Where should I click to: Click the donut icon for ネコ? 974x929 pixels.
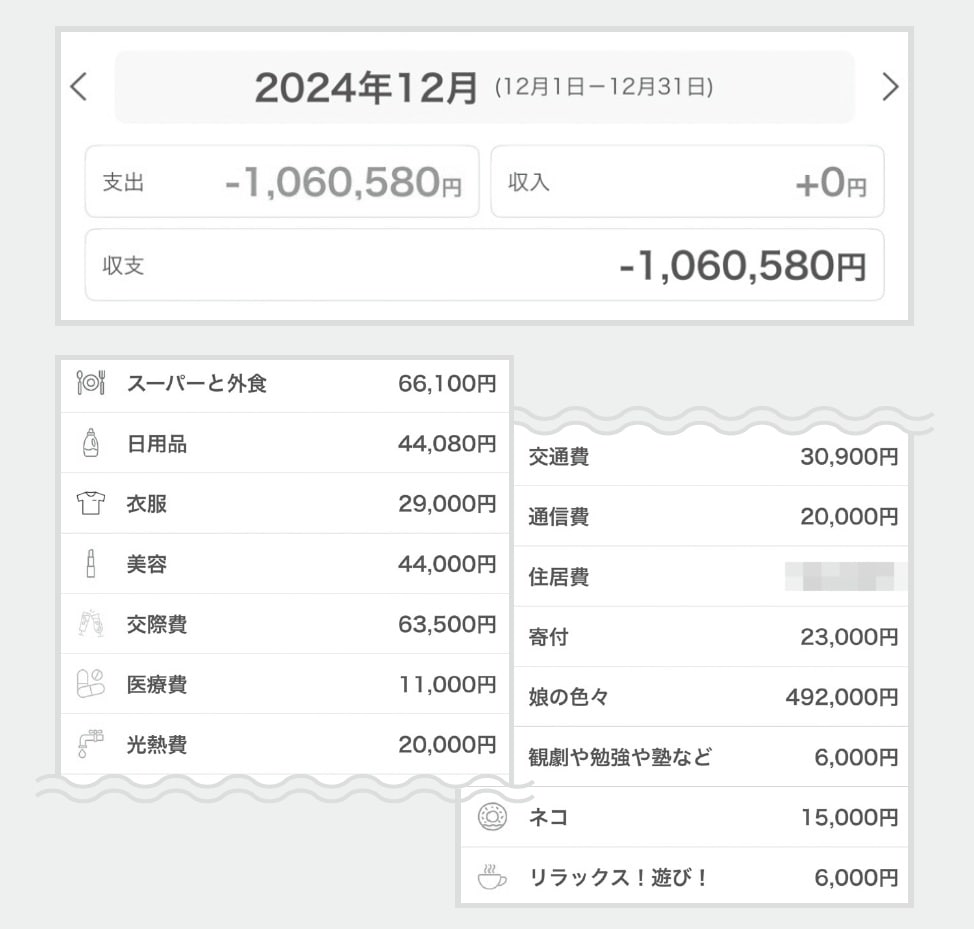point(492,817)
